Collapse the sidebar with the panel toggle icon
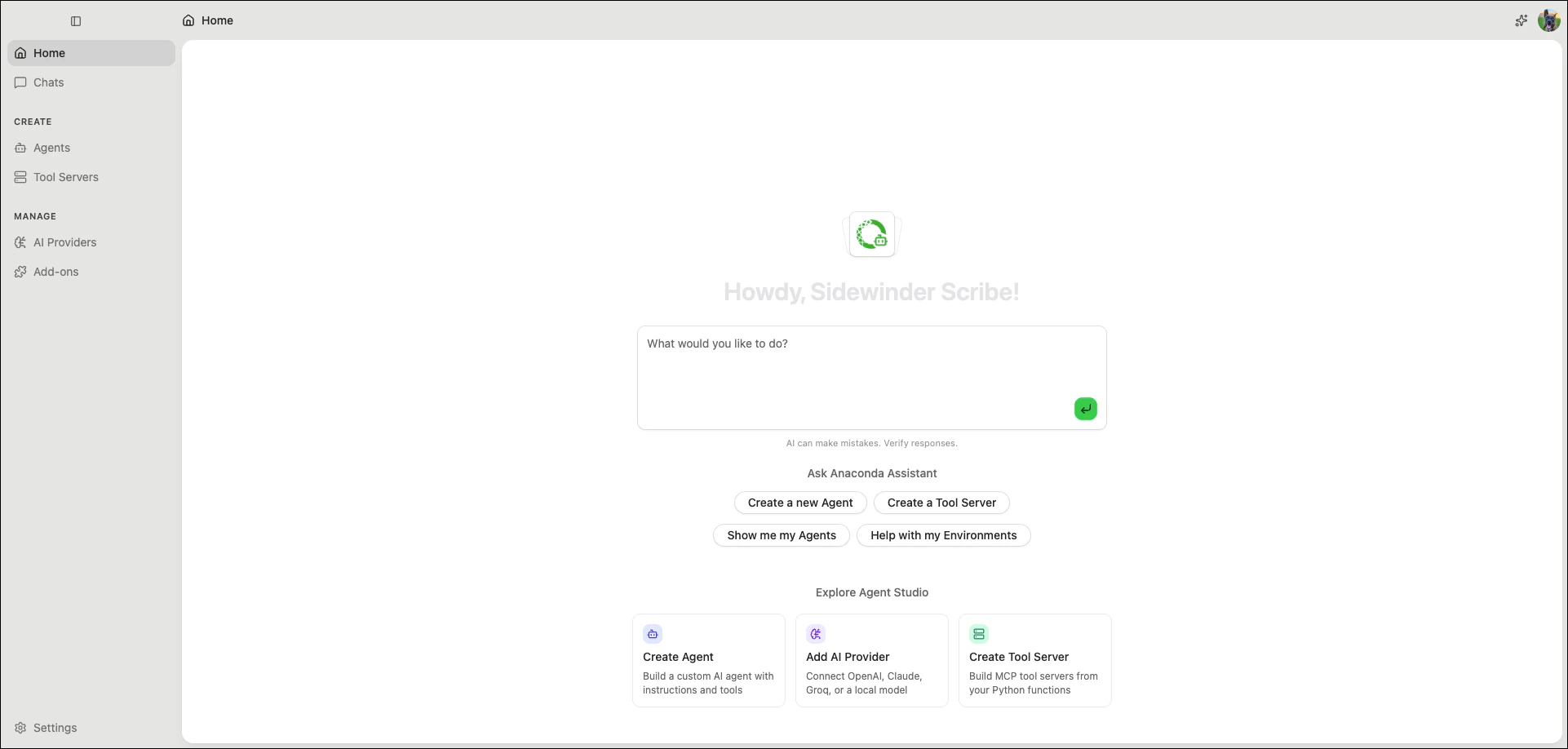The height and width of the screenshot is (749, 1568). (76, 21)
